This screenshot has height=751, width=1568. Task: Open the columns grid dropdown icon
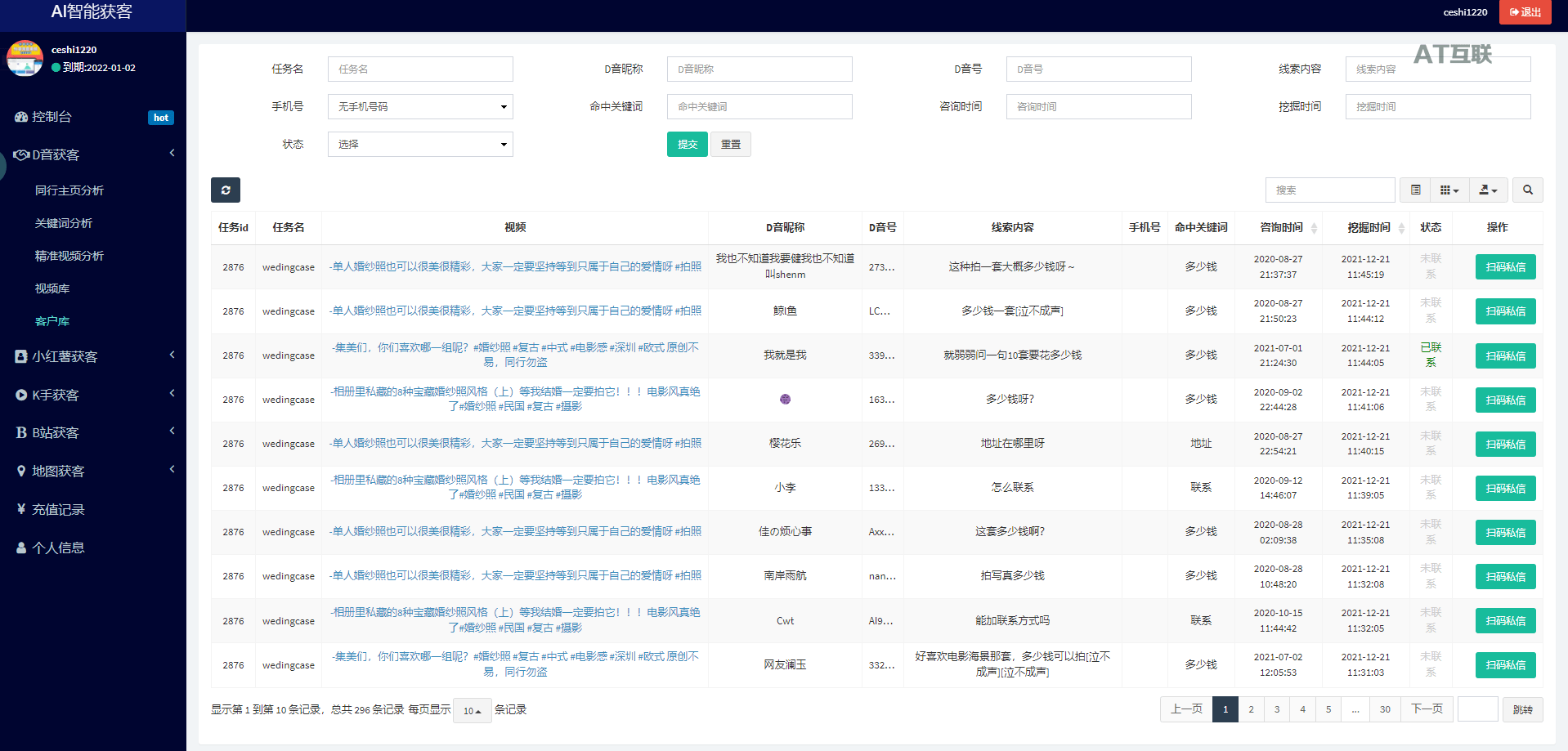1449,190
